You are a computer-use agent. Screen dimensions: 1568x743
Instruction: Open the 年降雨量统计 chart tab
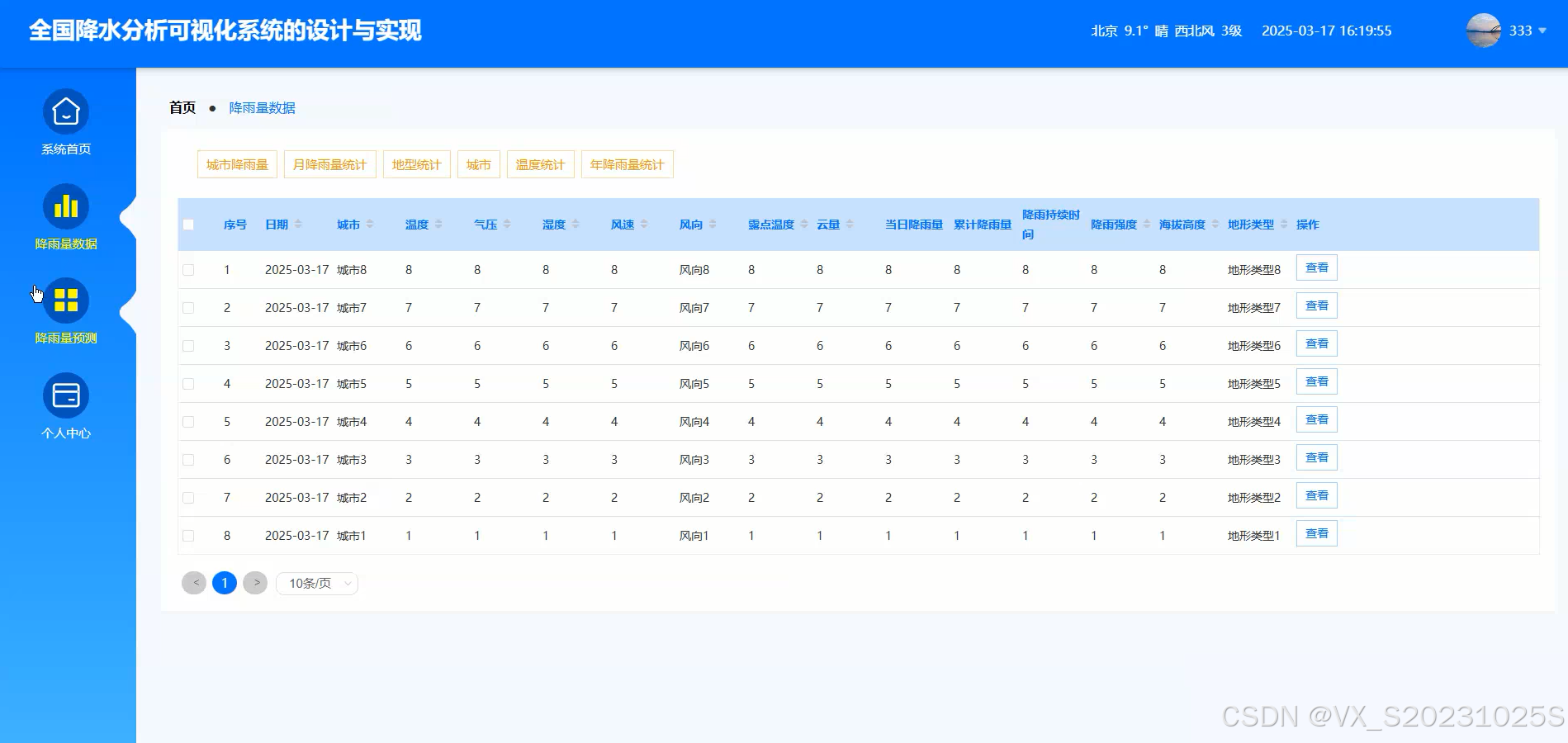pos(628,164)
